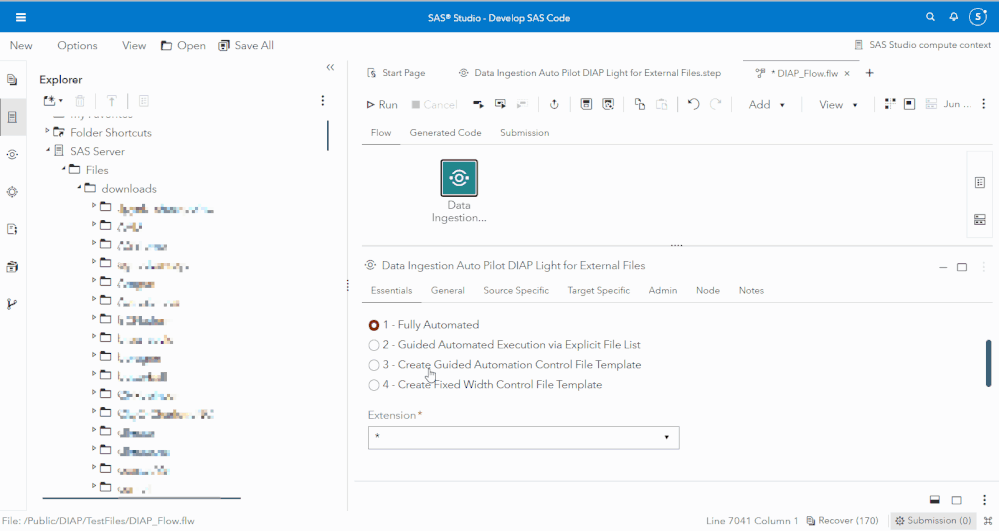Select the Explorer pane icon in sidebar
Image resolution: width=999 pixels, height=531 pixels.
12,117
